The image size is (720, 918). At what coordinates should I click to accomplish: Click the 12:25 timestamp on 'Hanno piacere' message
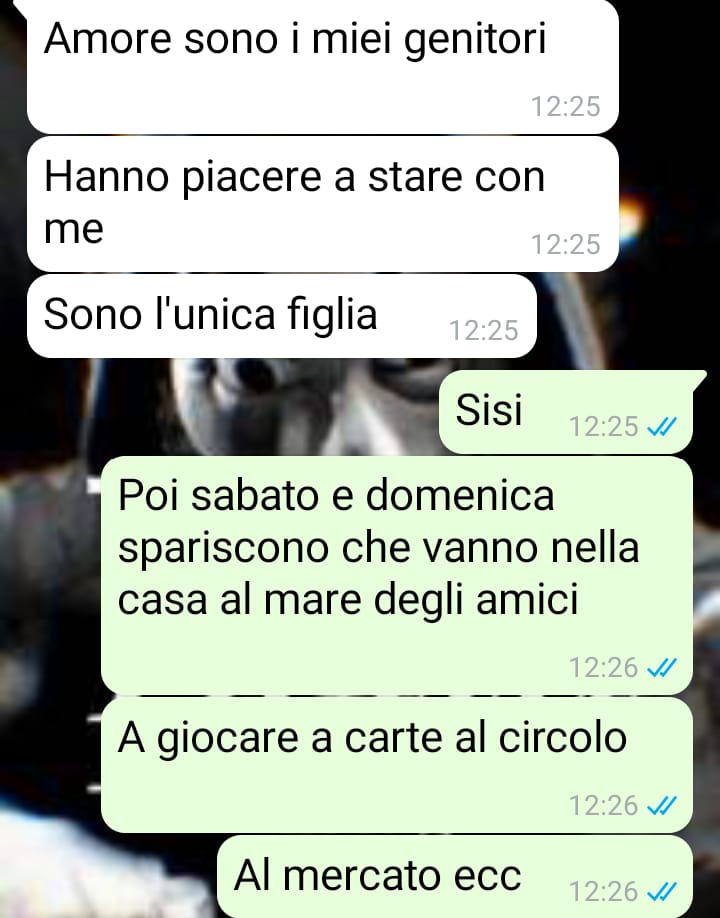point(565,245)
